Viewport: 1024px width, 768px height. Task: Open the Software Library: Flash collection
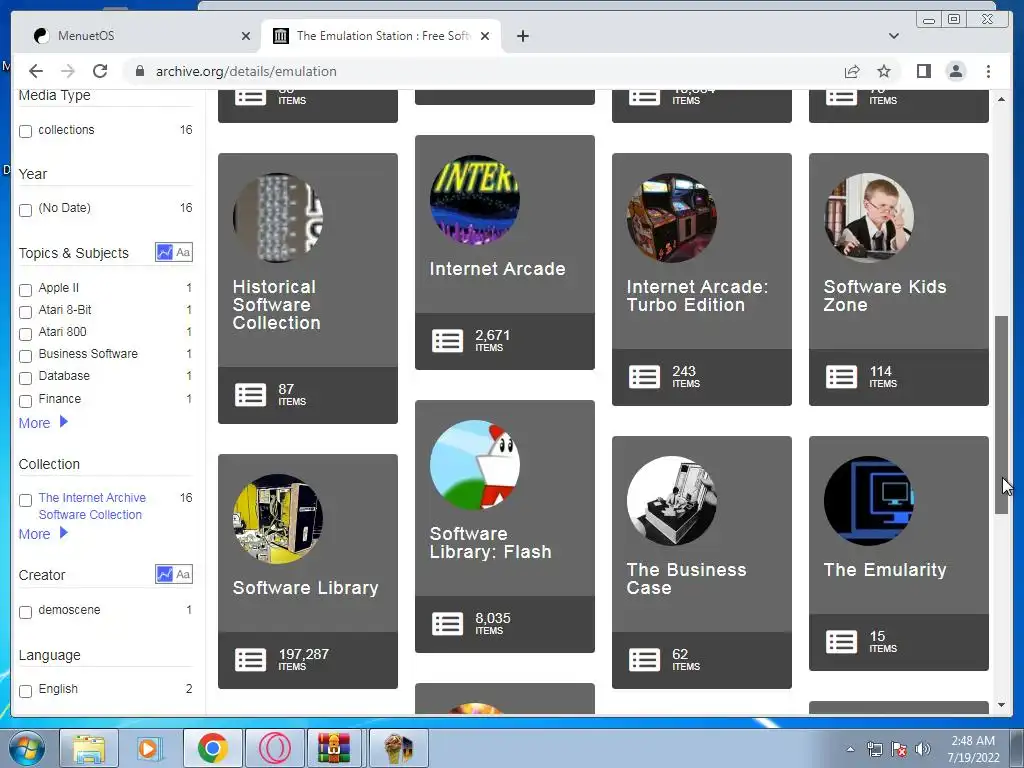(490, 542)
